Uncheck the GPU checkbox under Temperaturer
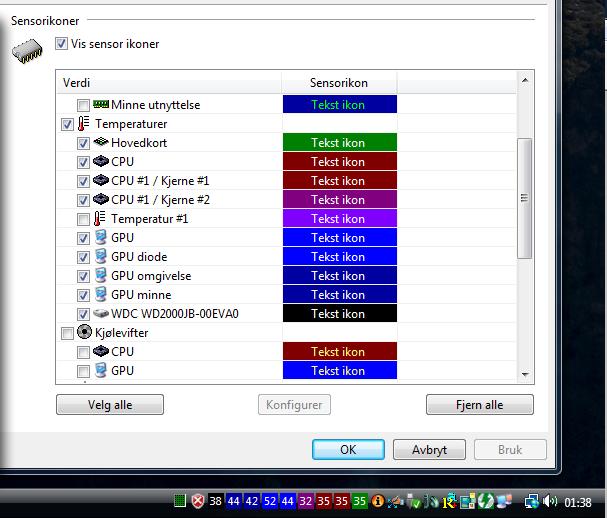The width and height of the screenshot is (607, 518). 83,238
